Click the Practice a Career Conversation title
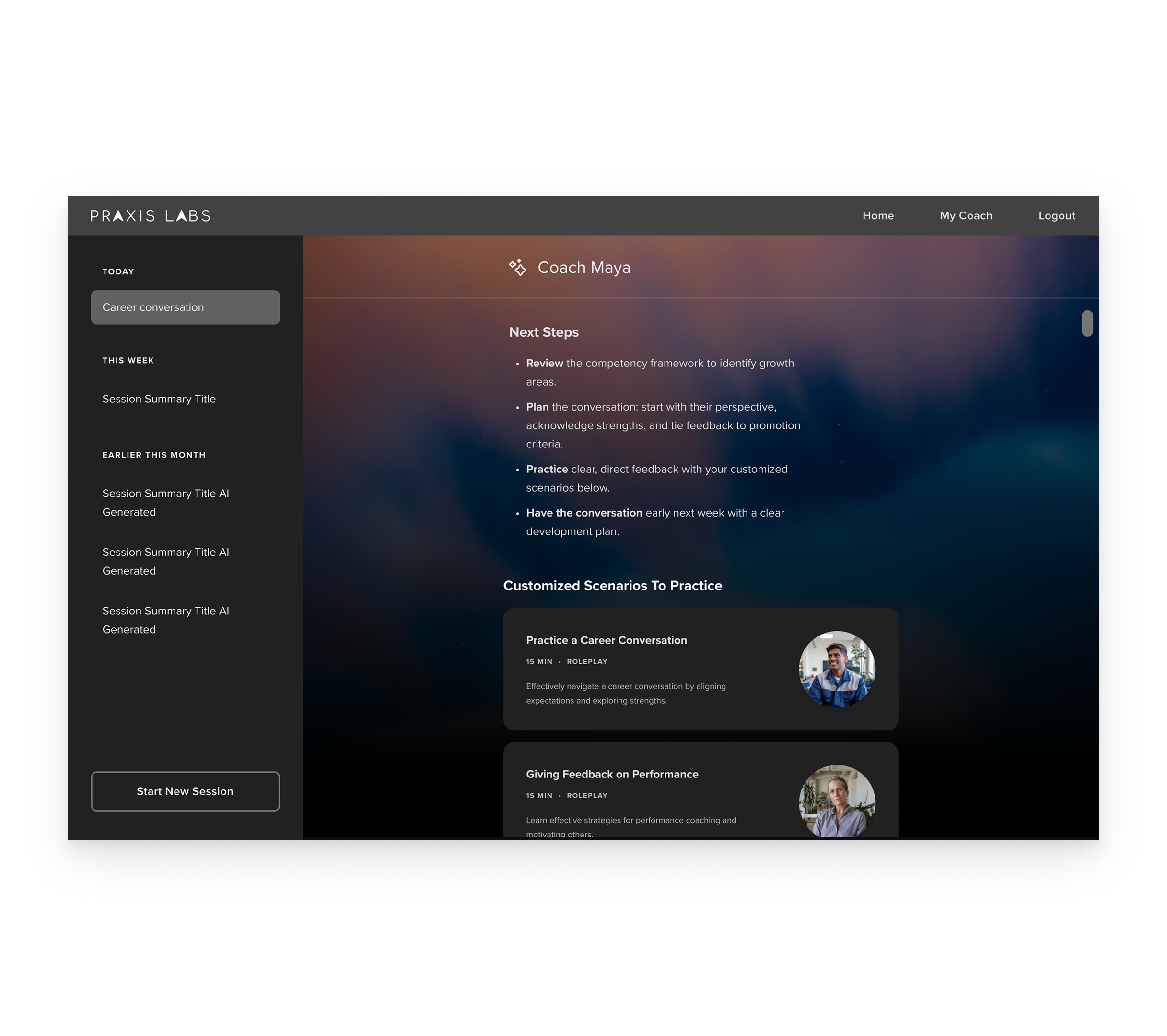Viewport: 1167px width, 1036px height. [606, 640]
